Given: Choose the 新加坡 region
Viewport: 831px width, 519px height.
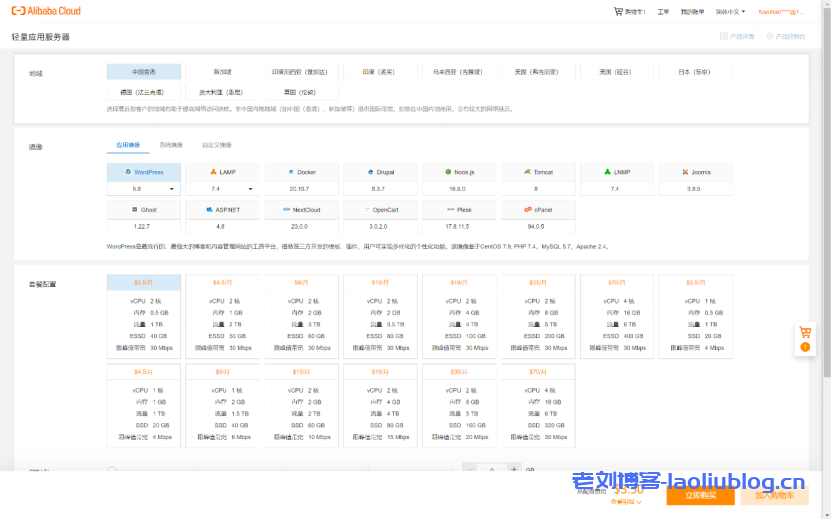Looking at the screenshot, I should [223, 72].
